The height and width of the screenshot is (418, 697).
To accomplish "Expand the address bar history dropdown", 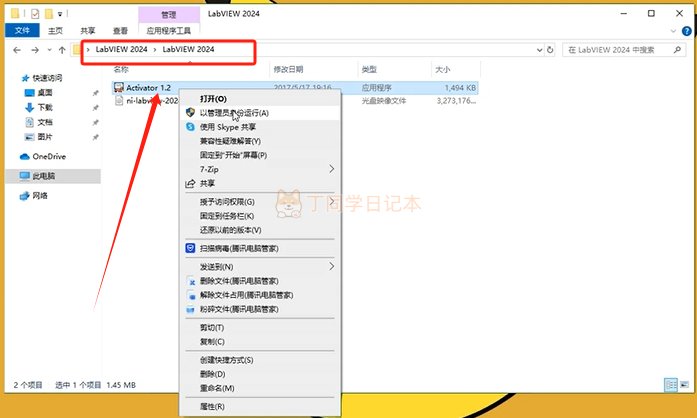I will tap(539, 50).
